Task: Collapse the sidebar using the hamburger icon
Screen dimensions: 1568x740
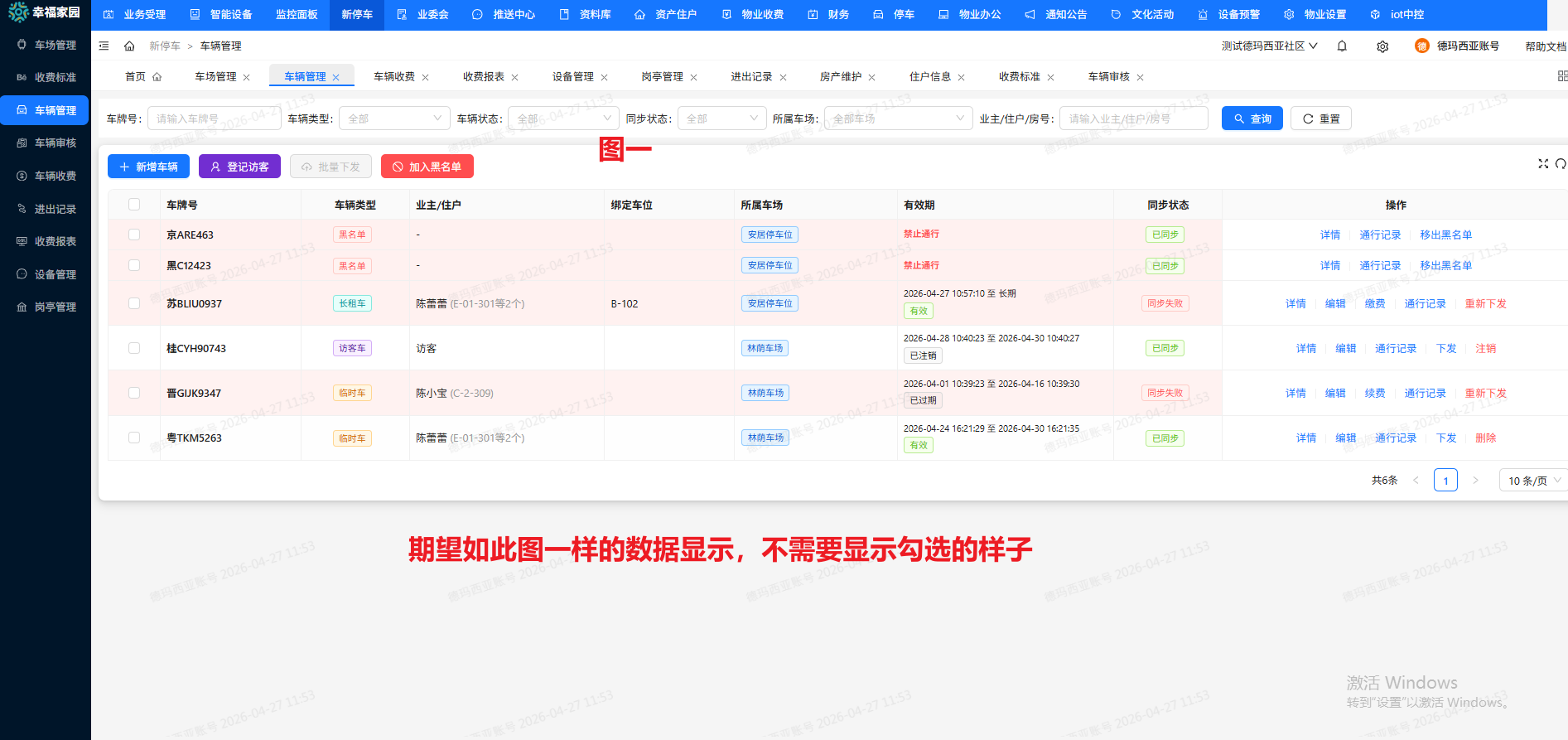Action: 104,46
